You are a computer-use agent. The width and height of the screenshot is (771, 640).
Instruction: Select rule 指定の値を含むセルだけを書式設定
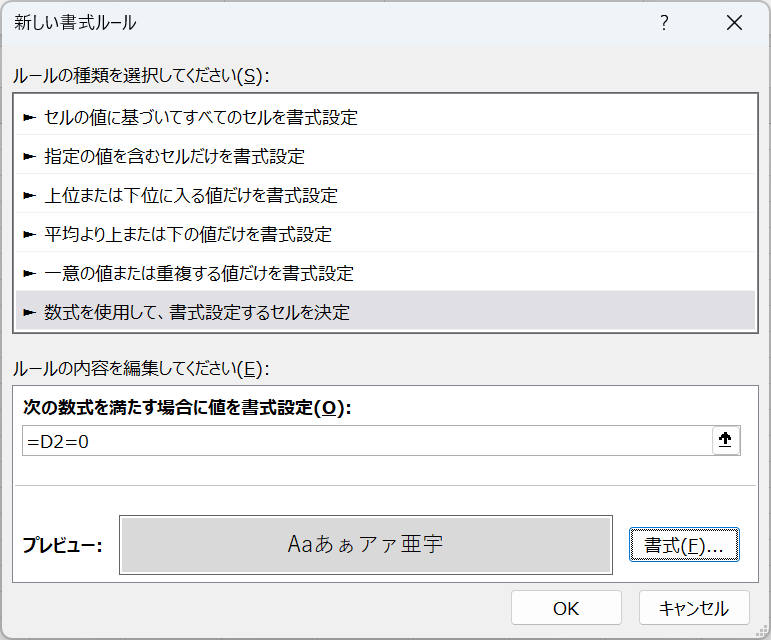(x=386, y=156)
